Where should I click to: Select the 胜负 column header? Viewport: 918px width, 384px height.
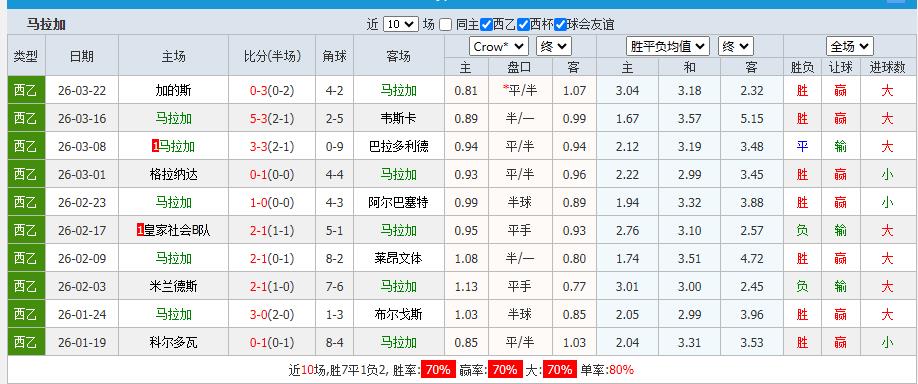802,67
